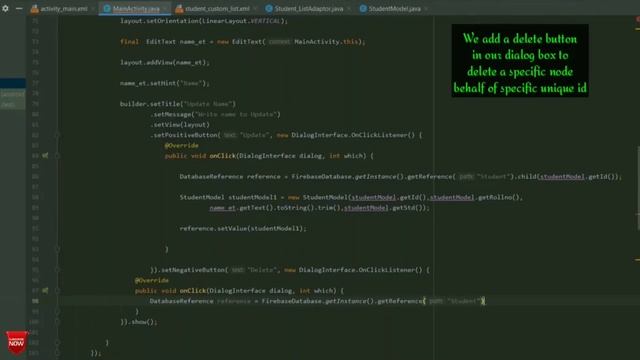The image size is (640, 360).
Task: Click the code line layout.addView(name_et);
Action: click(165, 62)
